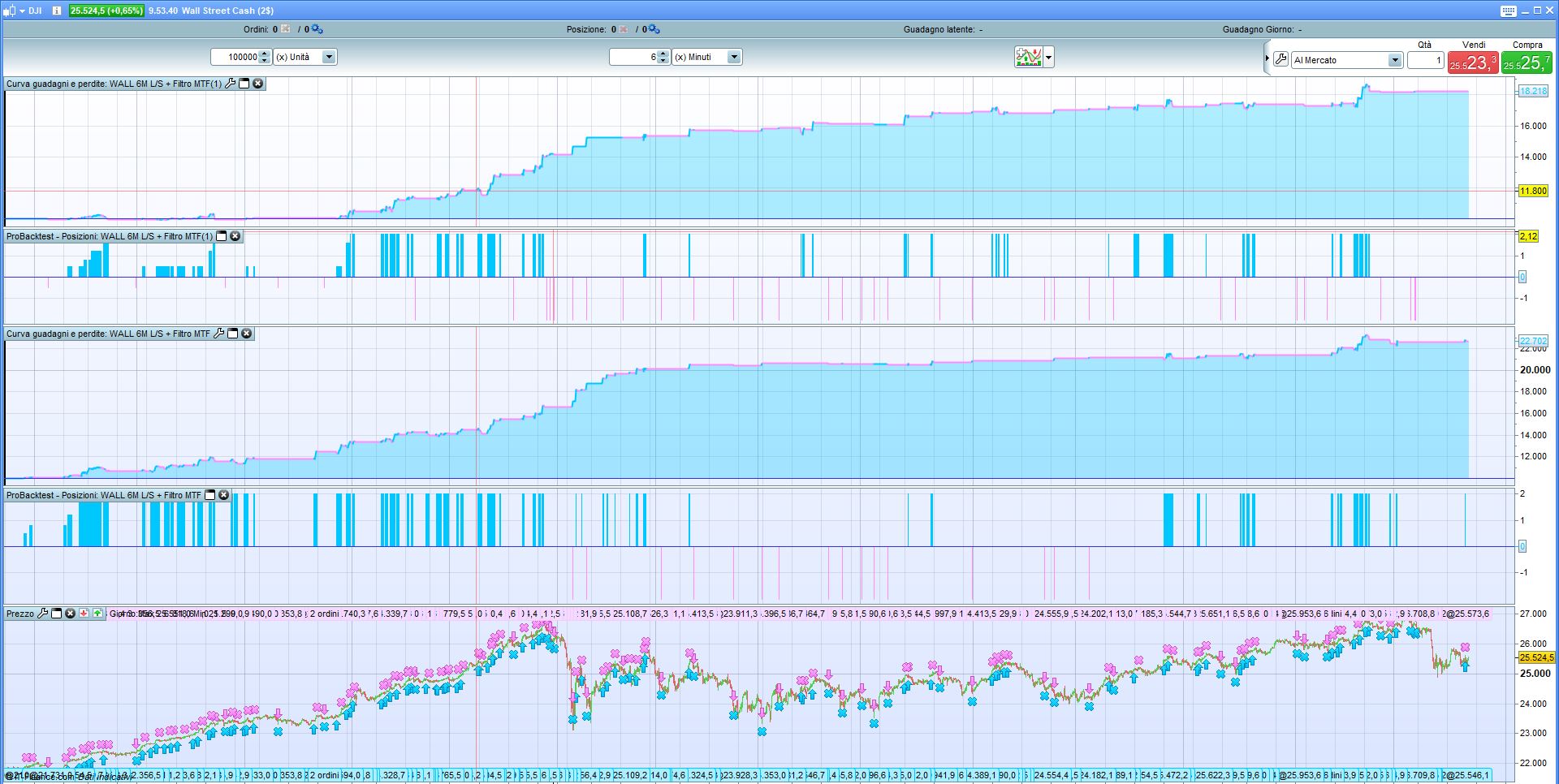Open wrench settings for Curva guadagni MTF(1) panel
1559x784 pixels.
pyautogui.click(x=230, y=84)
